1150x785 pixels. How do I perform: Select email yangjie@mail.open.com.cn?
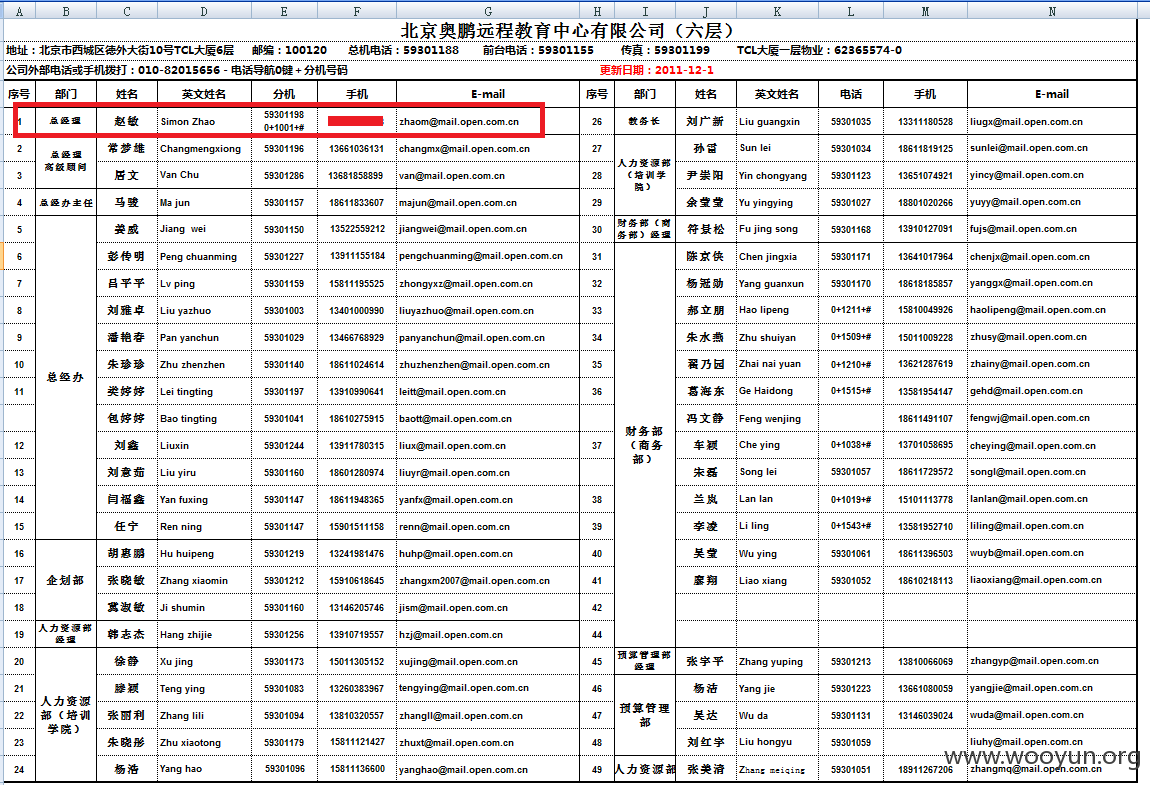1031,688
